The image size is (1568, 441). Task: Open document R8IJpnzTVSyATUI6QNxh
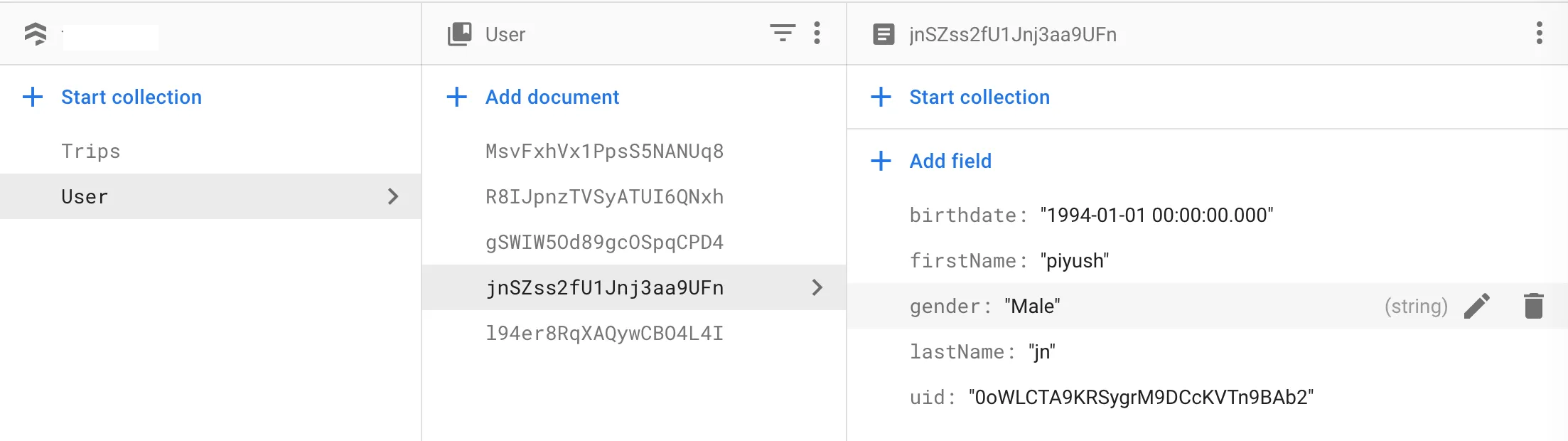(604, 196)
